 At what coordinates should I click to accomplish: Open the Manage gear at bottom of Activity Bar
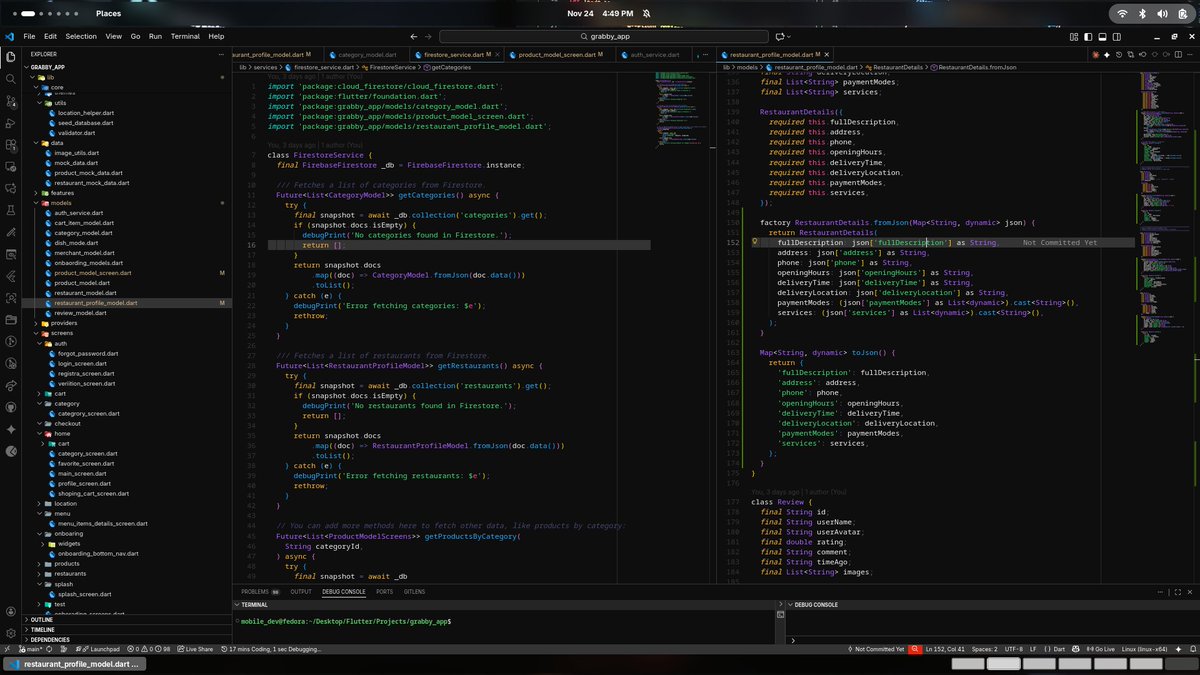coord(11,635)
